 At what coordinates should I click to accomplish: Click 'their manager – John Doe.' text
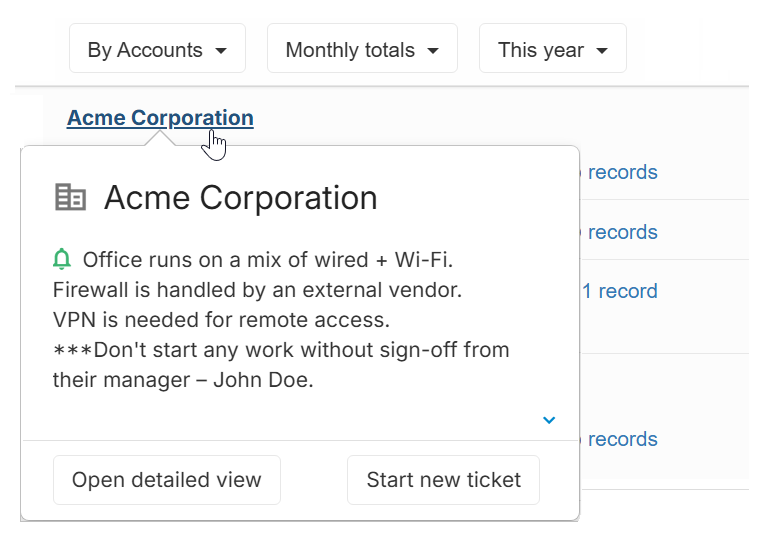(183, 380)
